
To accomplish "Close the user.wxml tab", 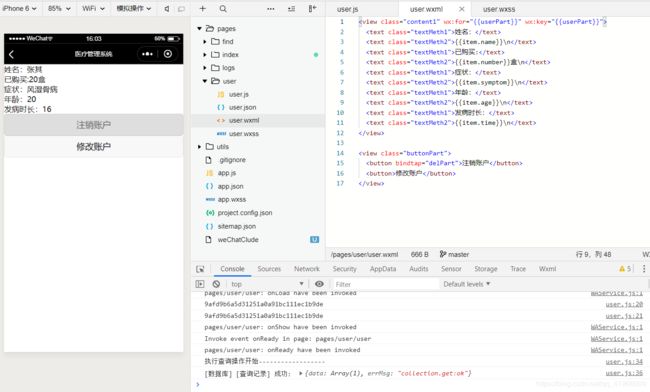I will [461, 9].
